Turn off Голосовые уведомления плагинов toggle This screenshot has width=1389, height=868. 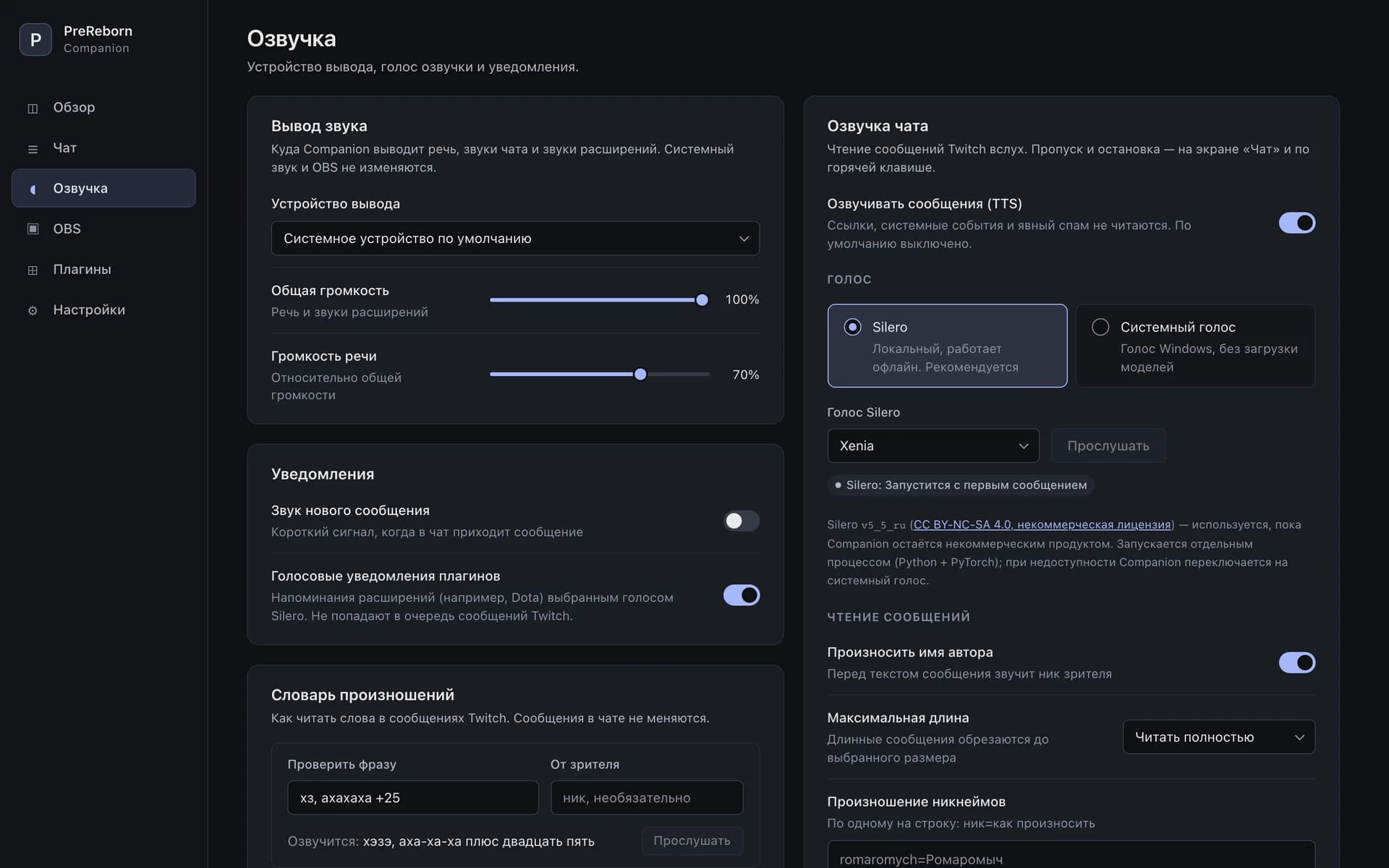(x=742, y=595)
